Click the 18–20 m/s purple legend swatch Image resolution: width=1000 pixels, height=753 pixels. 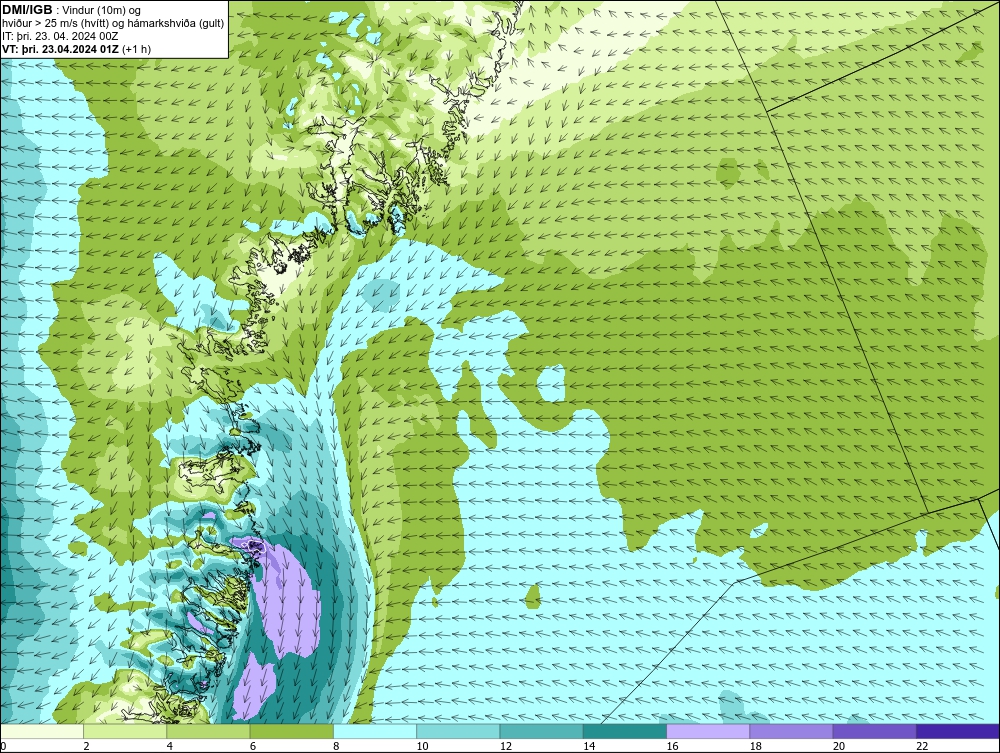pyautogui.click(x=791, y=731)
